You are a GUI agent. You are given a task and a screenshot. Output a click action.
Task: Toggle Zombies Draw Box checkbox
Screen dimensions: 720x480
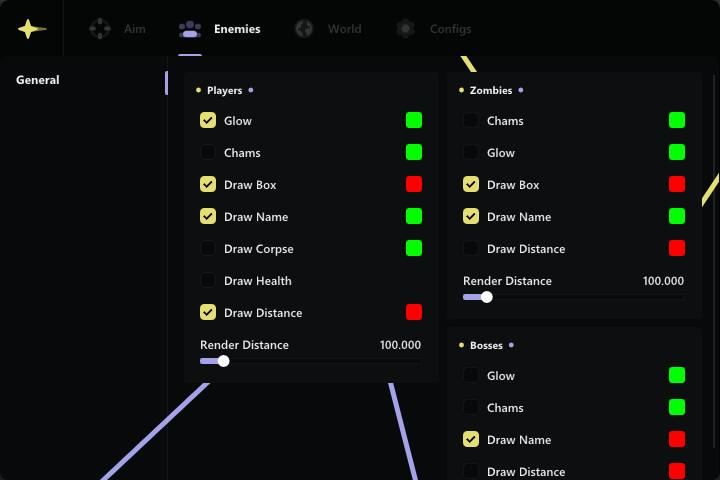click(471, 185)
